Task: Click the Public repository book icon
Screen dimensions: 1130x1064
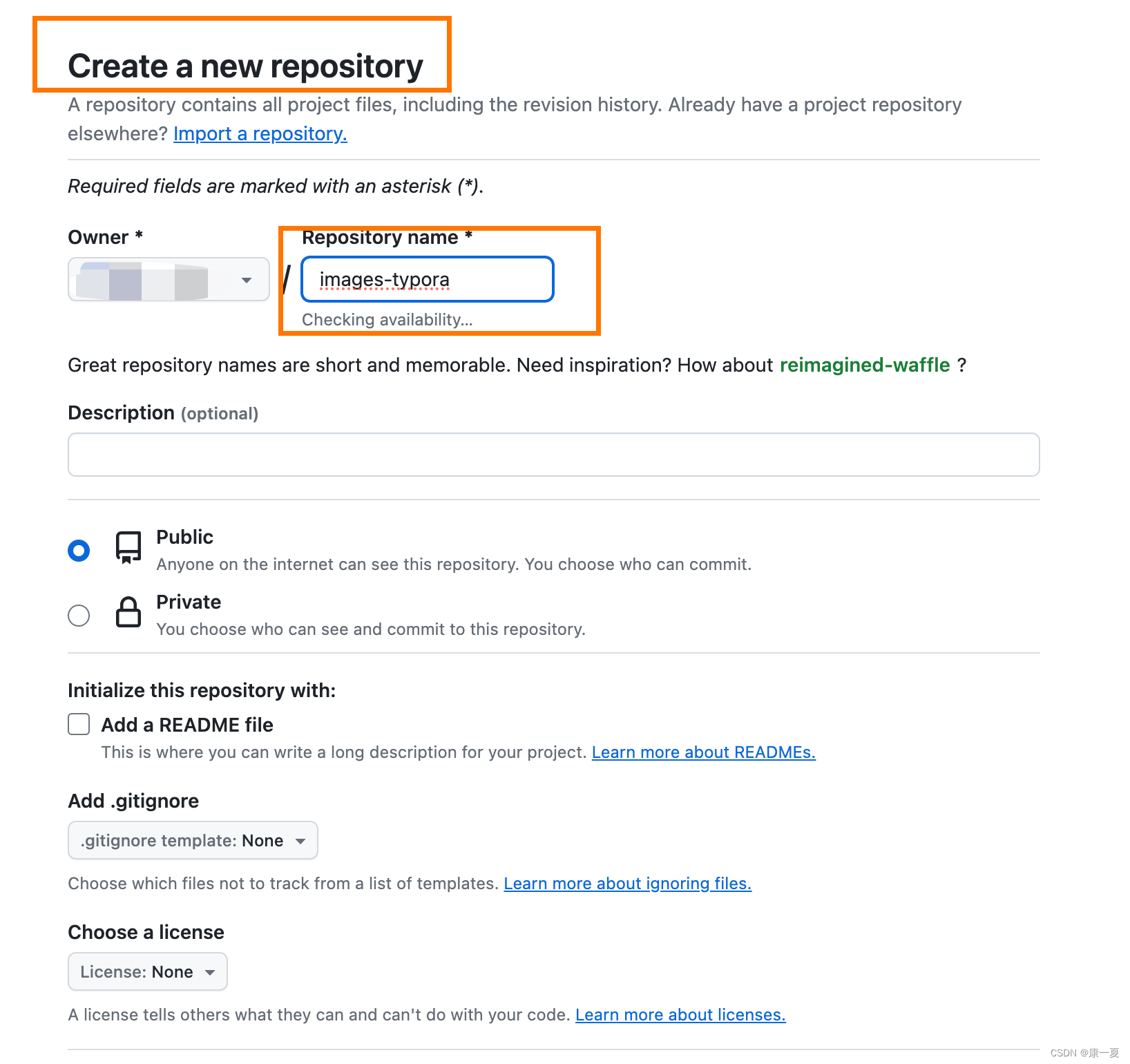Action: [128, 547]
